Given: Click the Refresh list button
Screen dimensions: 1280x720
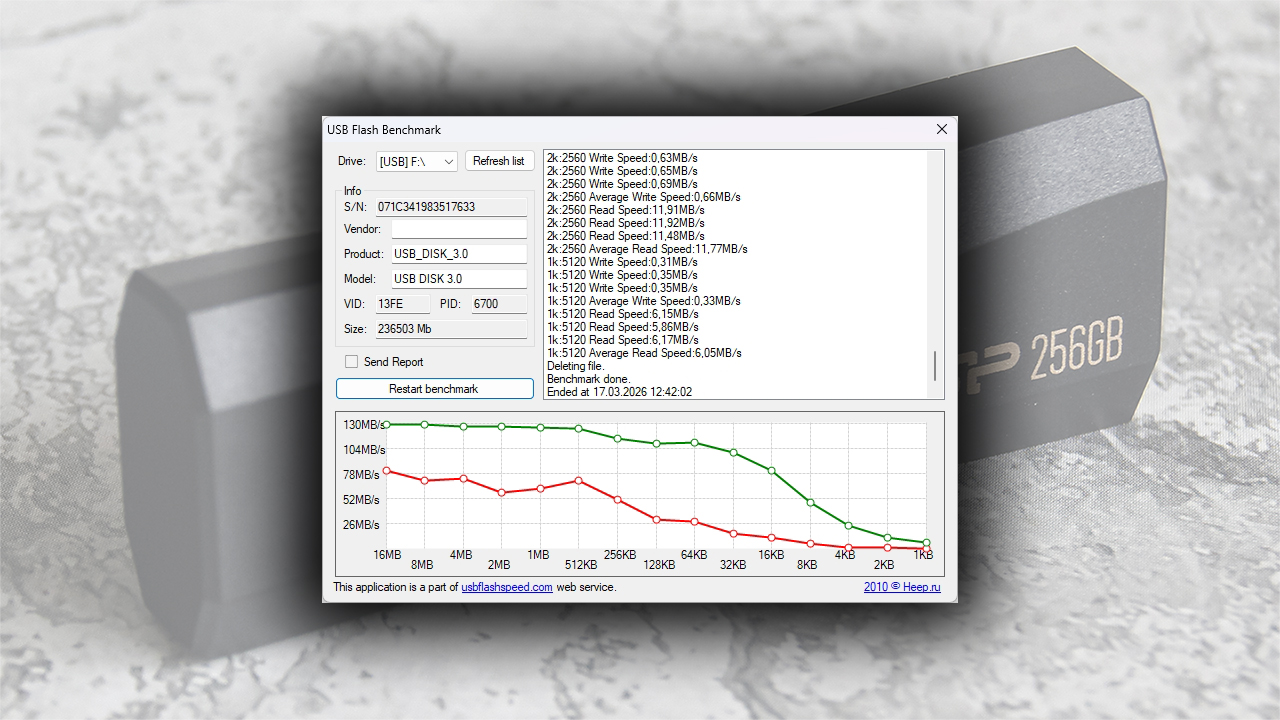Looking at the screenshot, I should click(498, 161).
